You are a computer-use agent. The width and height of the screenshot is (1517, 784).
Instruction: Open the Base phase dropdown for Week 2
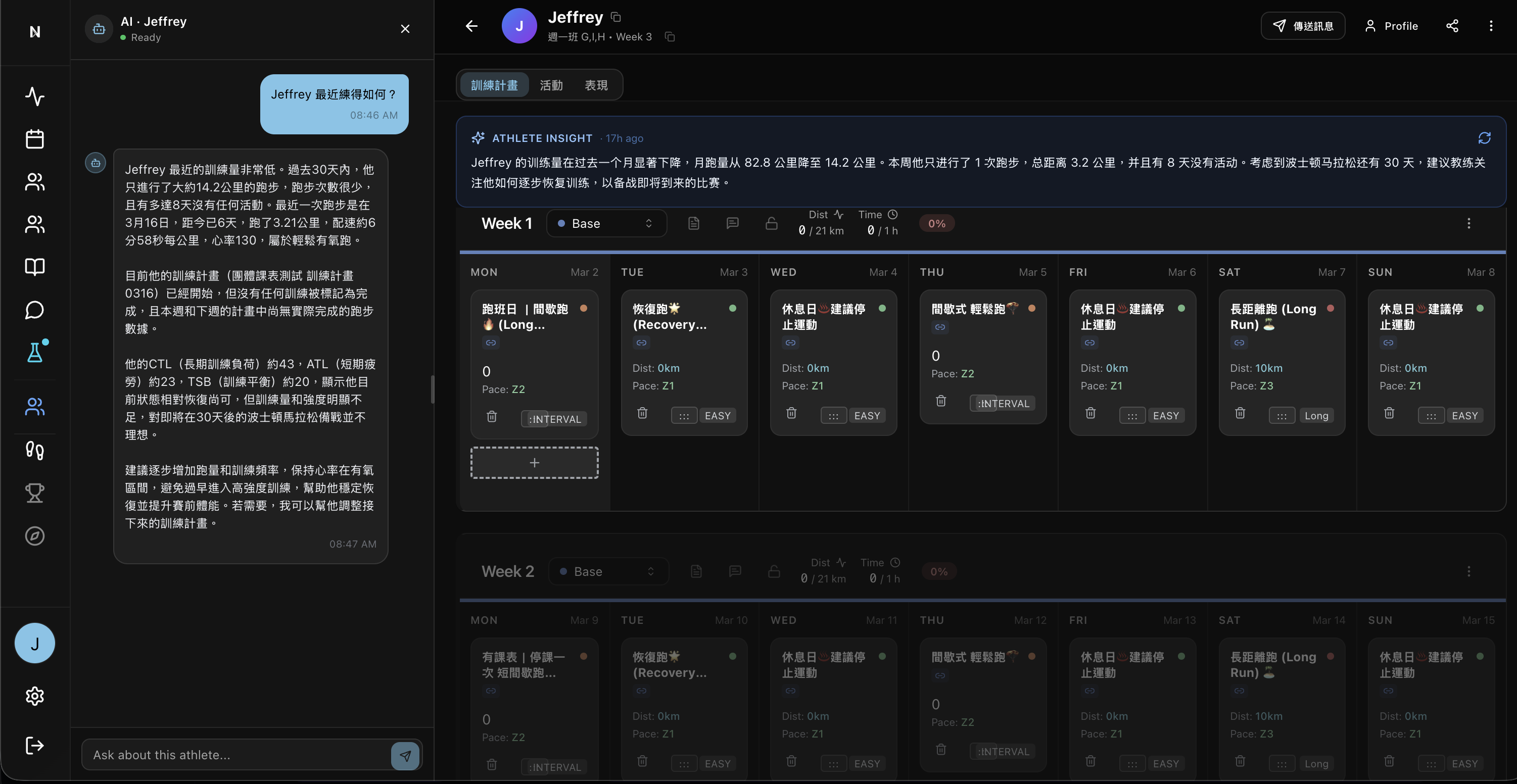[609, 571]
